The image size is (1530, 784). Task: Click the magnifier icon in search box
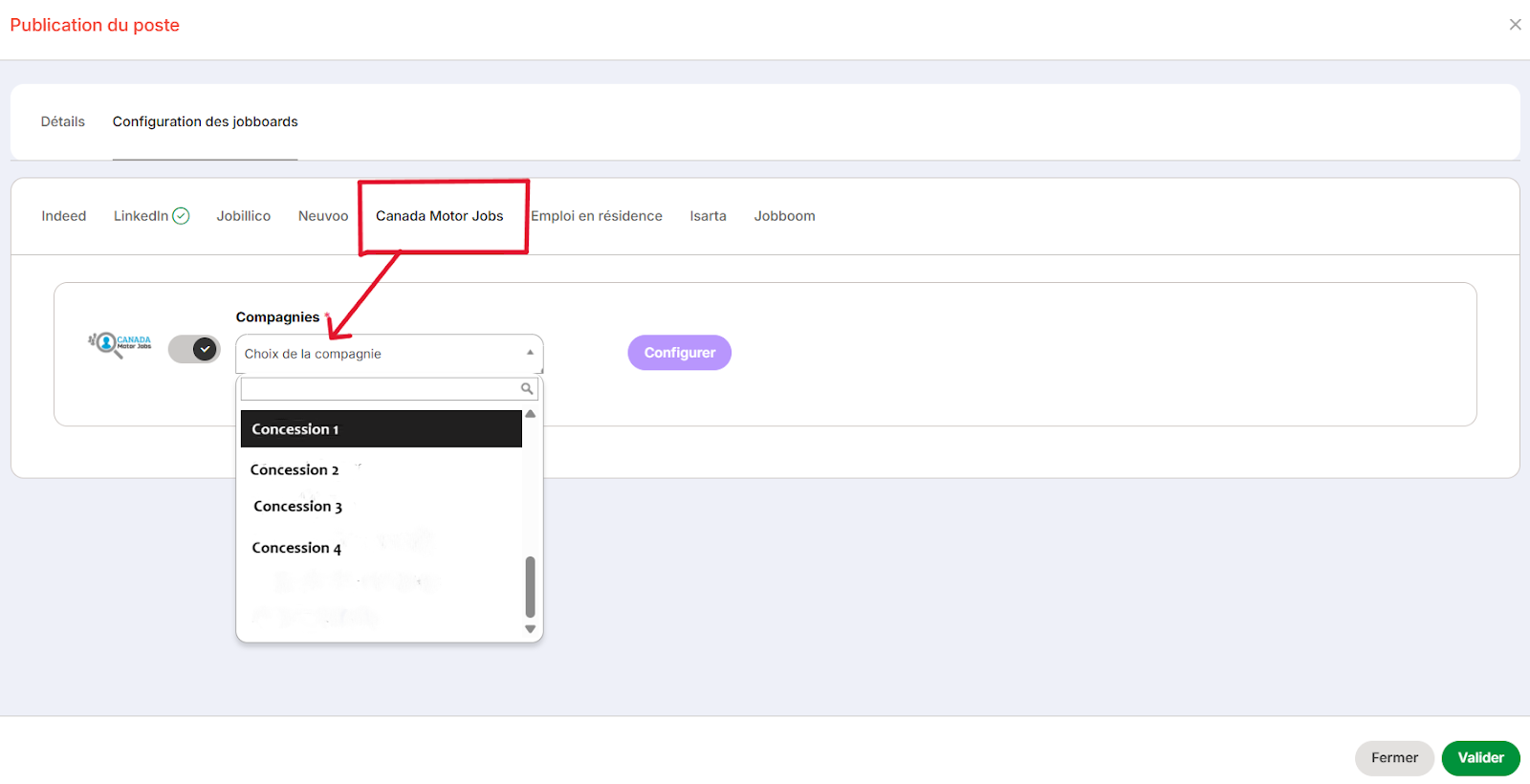pos(527,388)
